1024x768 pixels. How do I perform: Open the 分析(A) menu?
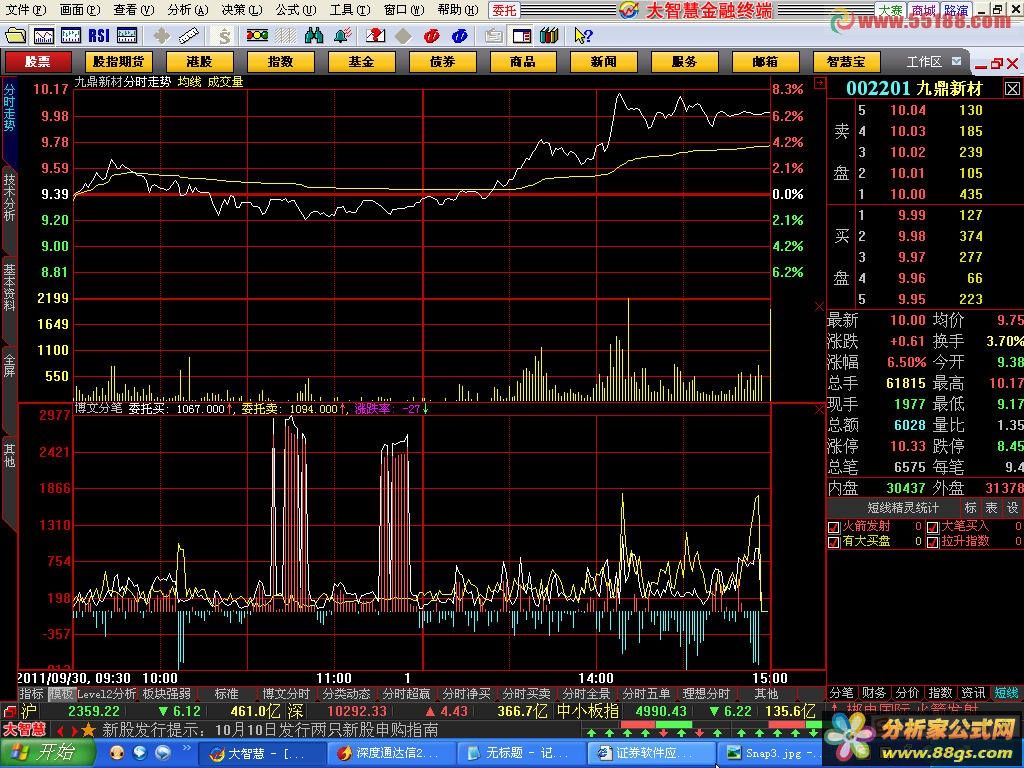188,10
